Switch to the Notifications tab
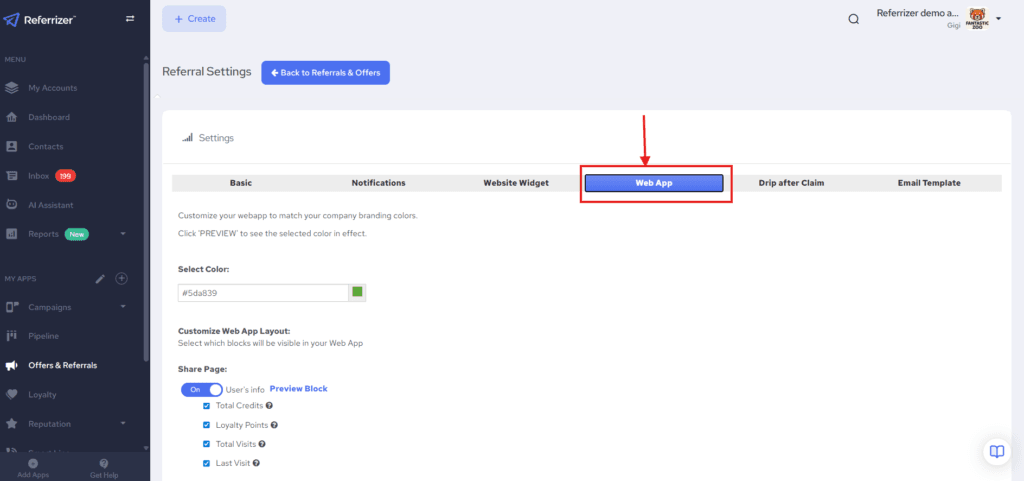The image size is (1024, 481). [378, 183]
